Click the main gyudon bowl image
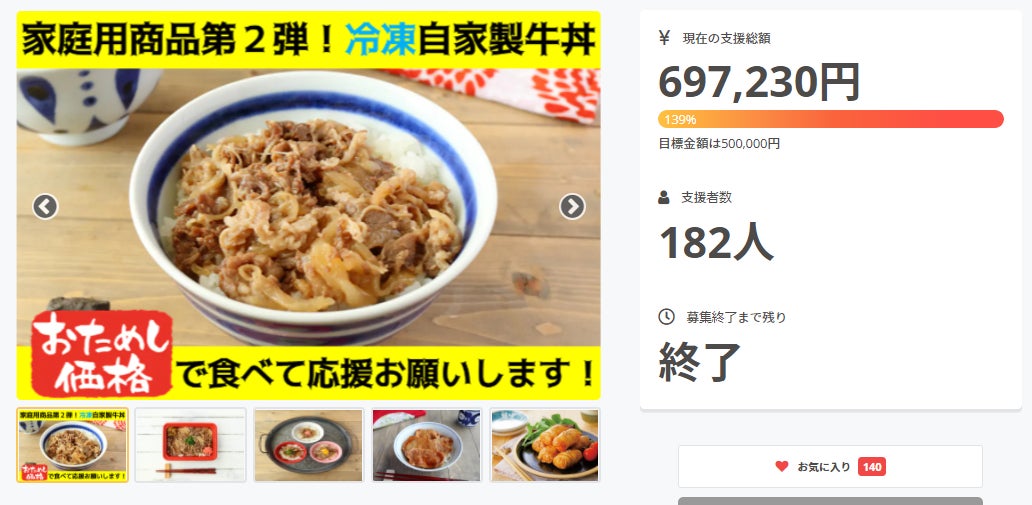The width and height of the screenshot is (1032, 505). click(x=309, y=205)
